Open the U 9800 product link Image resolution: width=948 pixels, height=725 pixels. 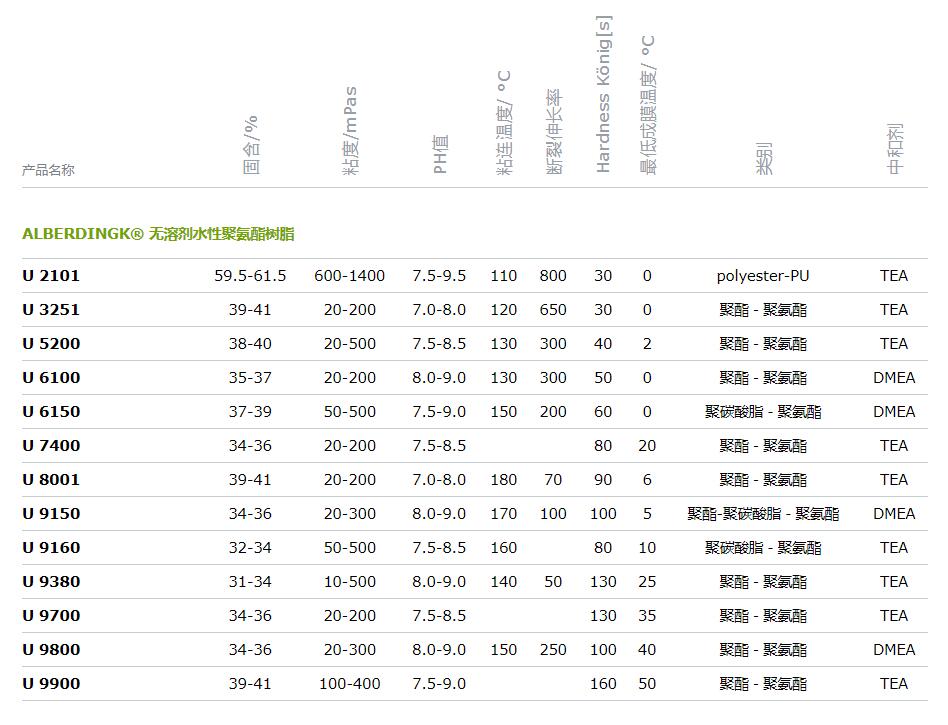click(x=51, y=650)
